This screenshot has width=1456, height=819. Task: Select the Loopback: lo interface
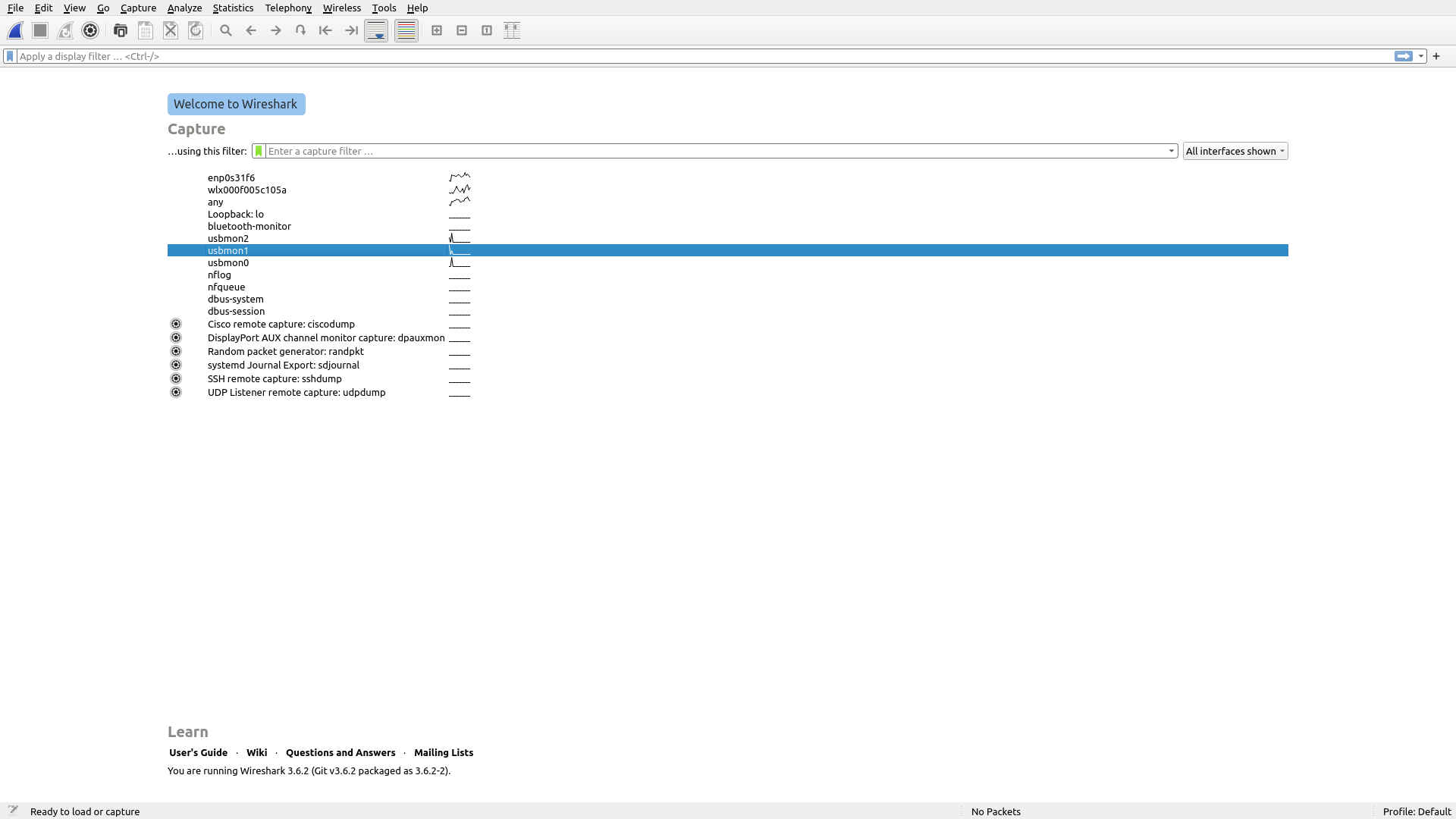(728, 214)
